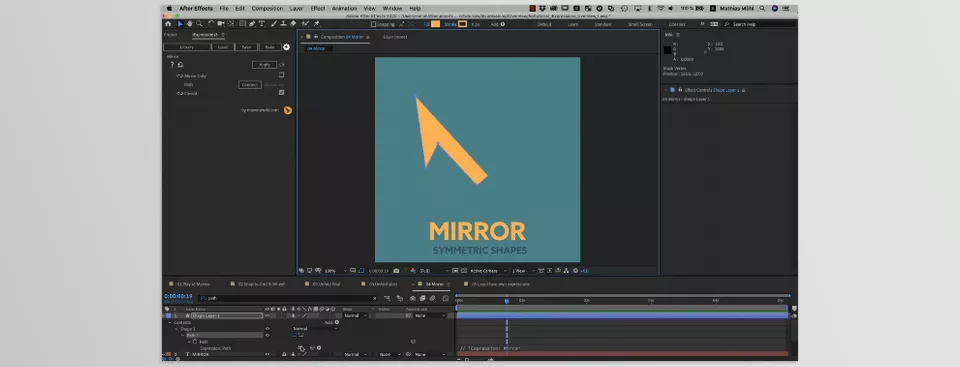960x367 pixels.
Task: Select the Type tool
Action: (x=261, y=24)
